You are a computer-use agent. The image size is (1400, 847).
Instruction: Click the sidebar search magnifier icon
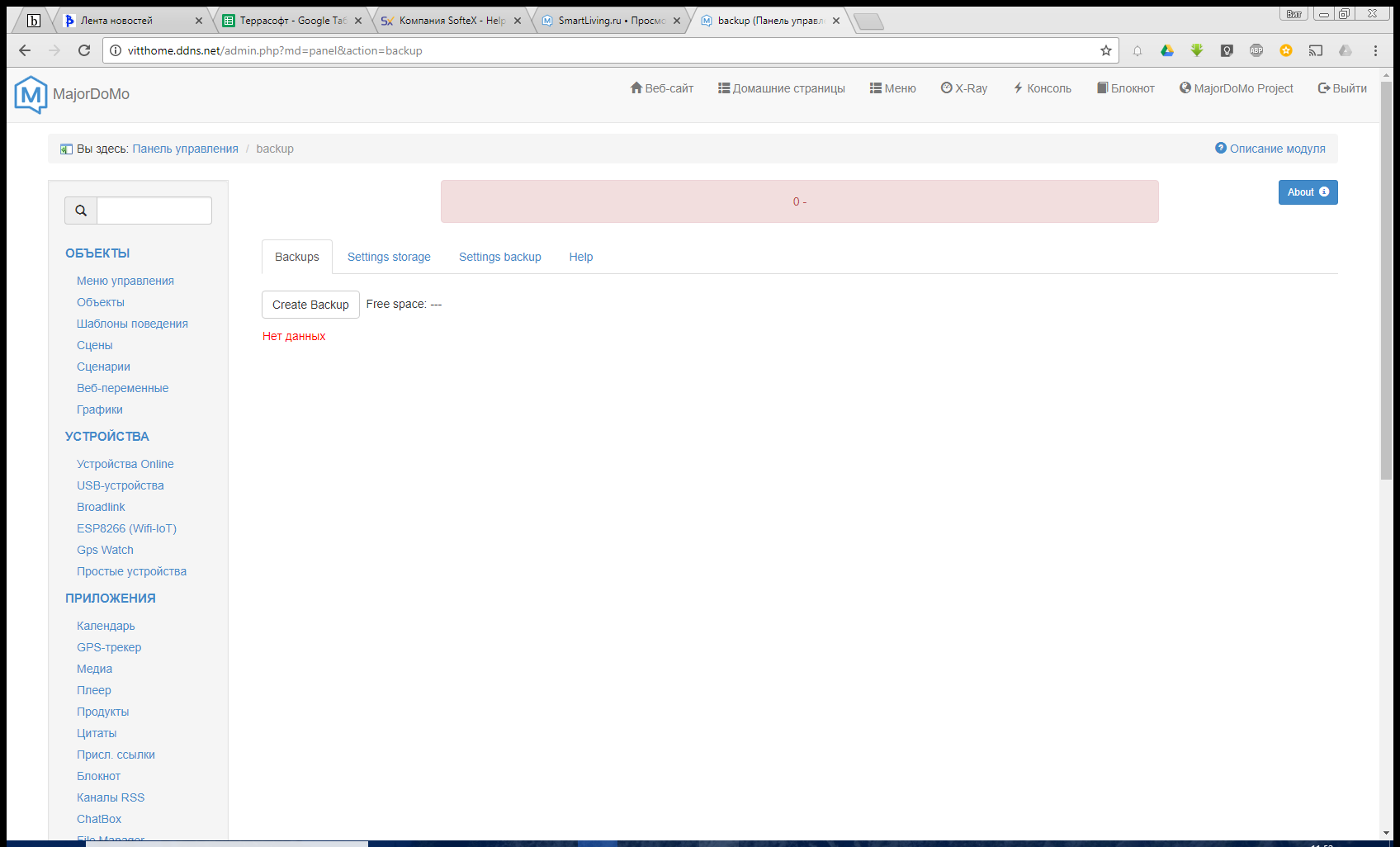[81, 211]
